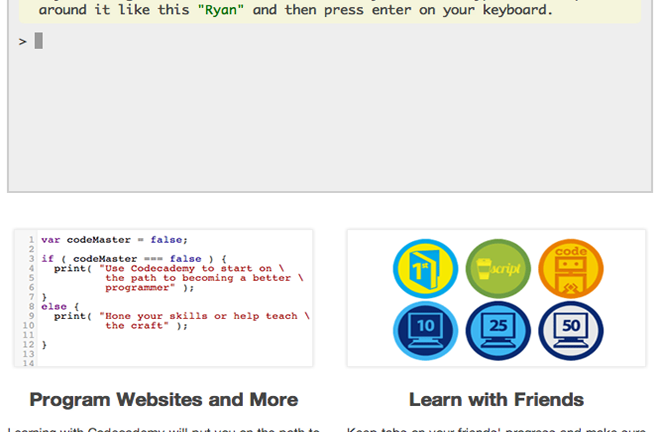
Task: Click the orange 'code' robot badge
Action: point(570,270)
